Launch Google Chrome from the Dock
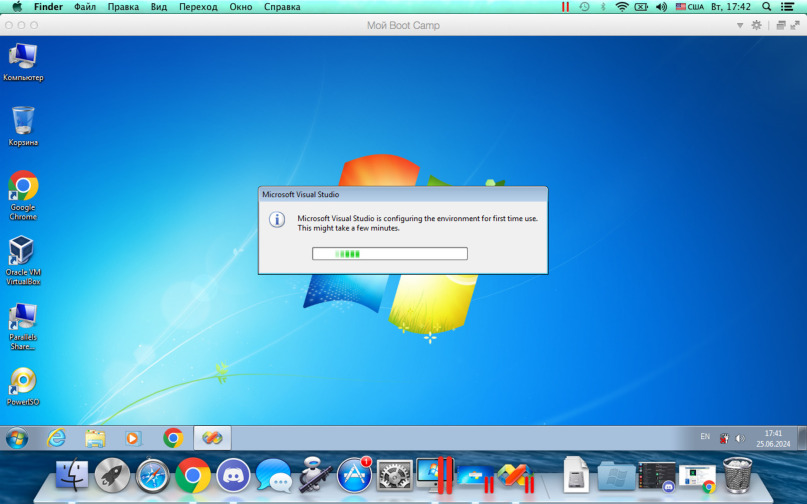This screenshot has height=504, width=807. point(193,475)
